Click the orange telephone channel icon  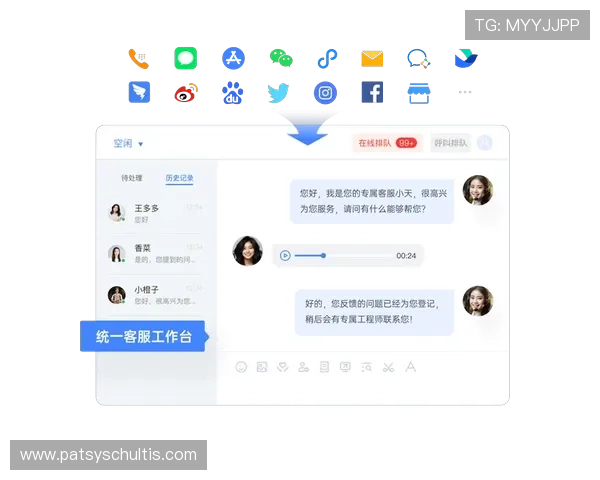pyautogui.click(x=140, y=59)
